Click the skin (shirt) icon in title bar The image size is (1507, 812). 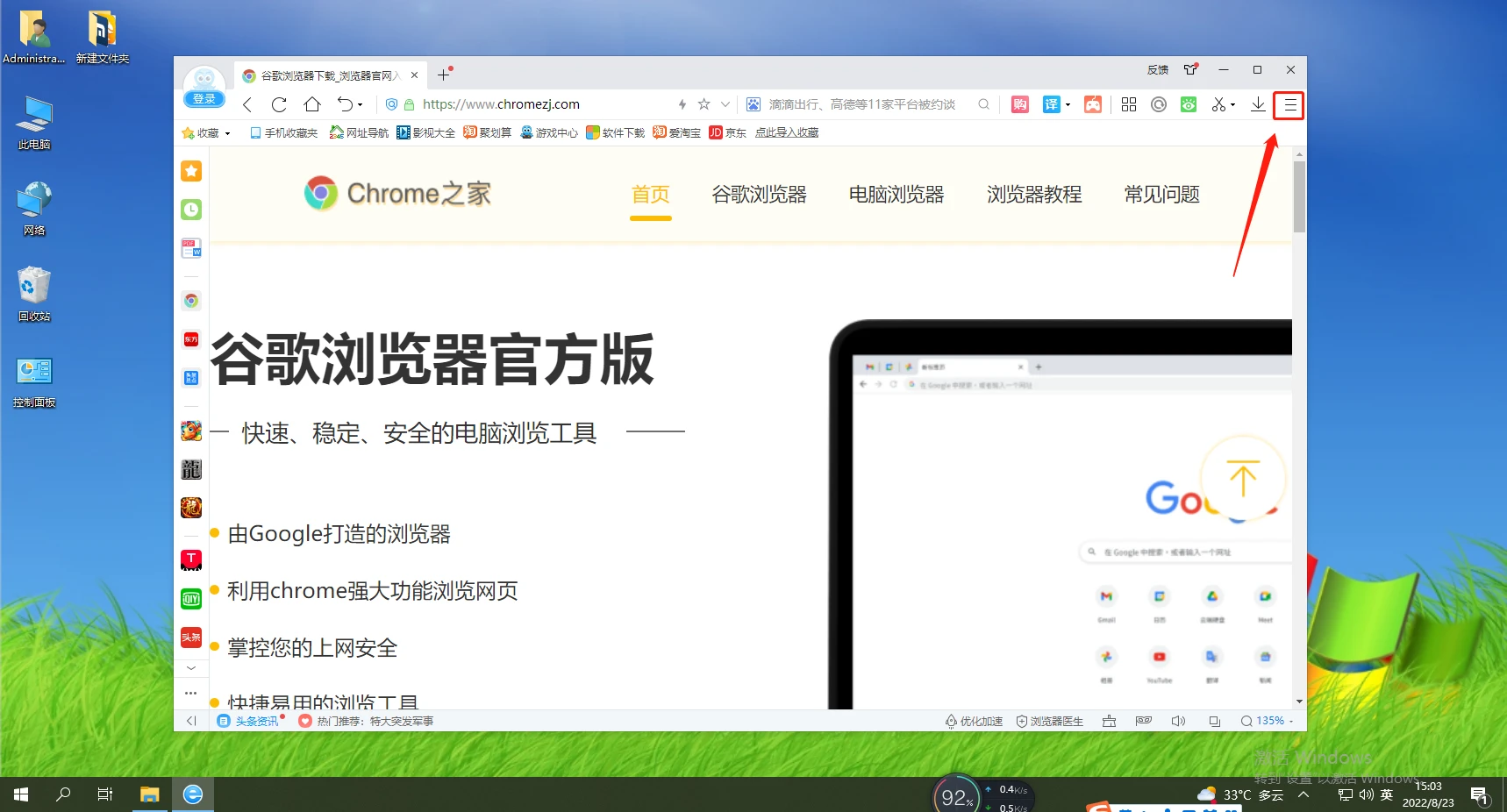pyautogui.click(x=1190, y=70)
